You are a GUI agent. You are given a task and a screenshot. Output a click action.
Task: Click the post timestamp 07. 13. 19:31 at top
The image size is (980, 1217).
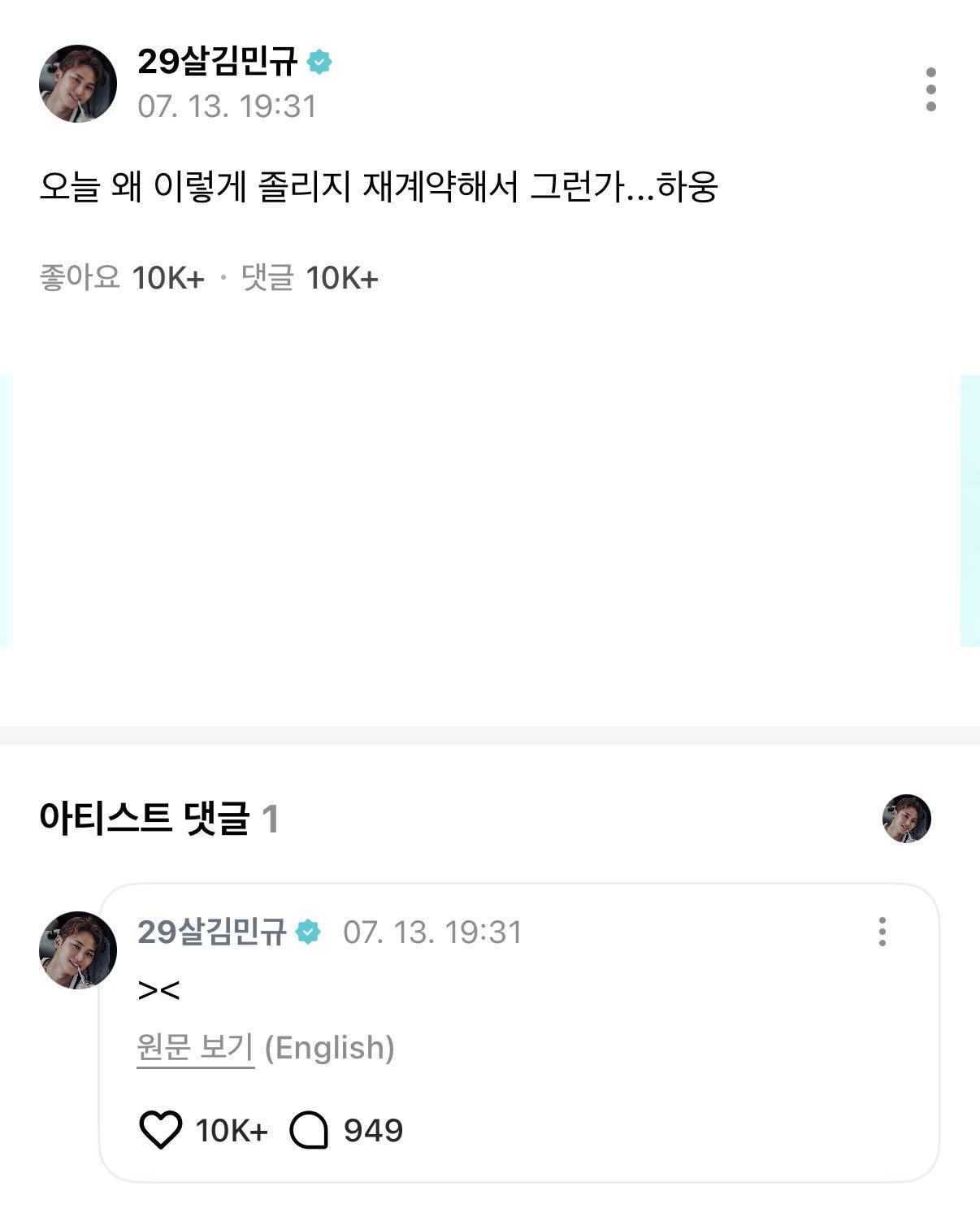(x=227, y=106)
